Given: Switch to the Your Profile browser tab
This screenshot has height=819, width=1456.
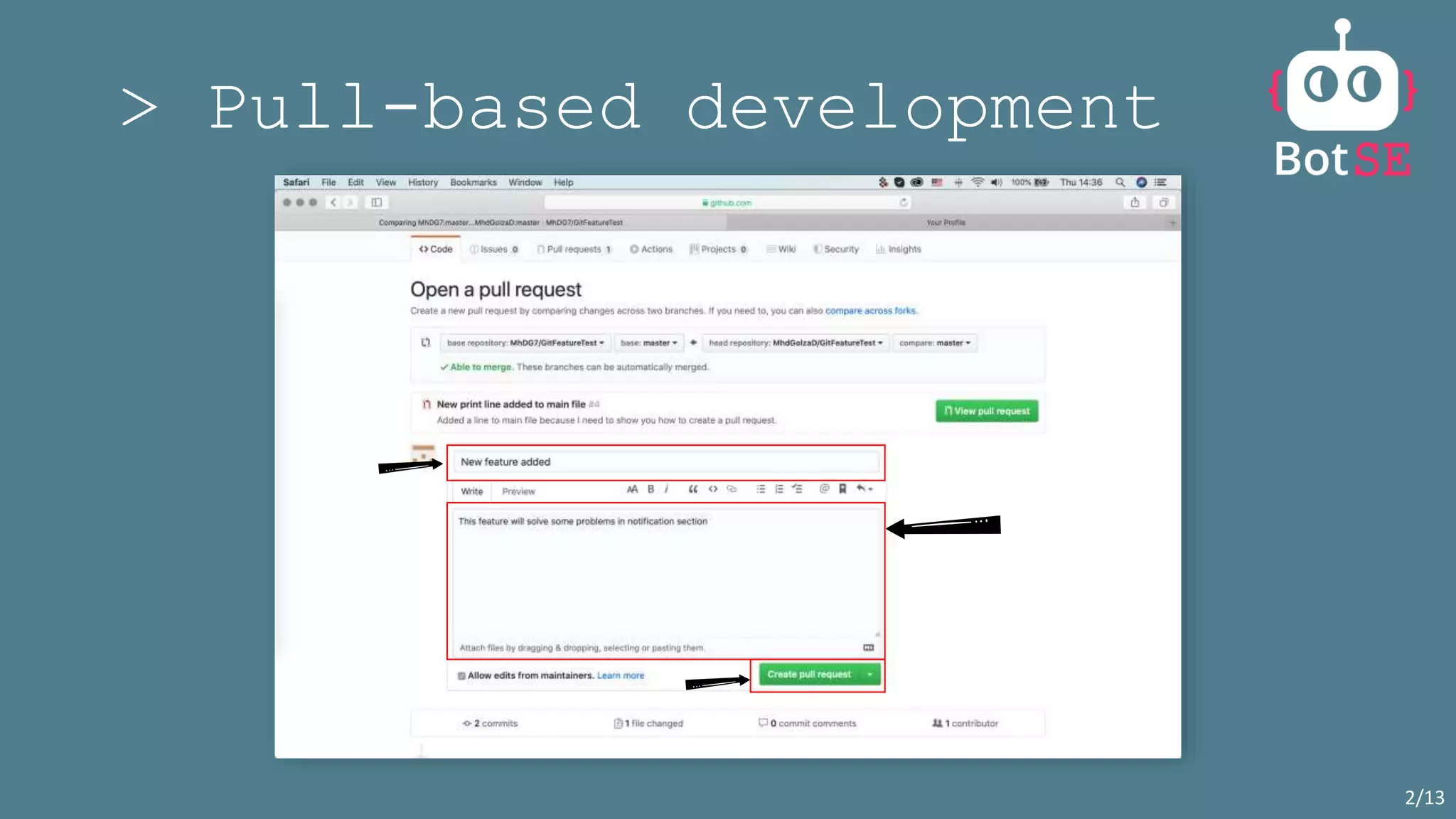Looking at the screenshot, I should (946, 223).
